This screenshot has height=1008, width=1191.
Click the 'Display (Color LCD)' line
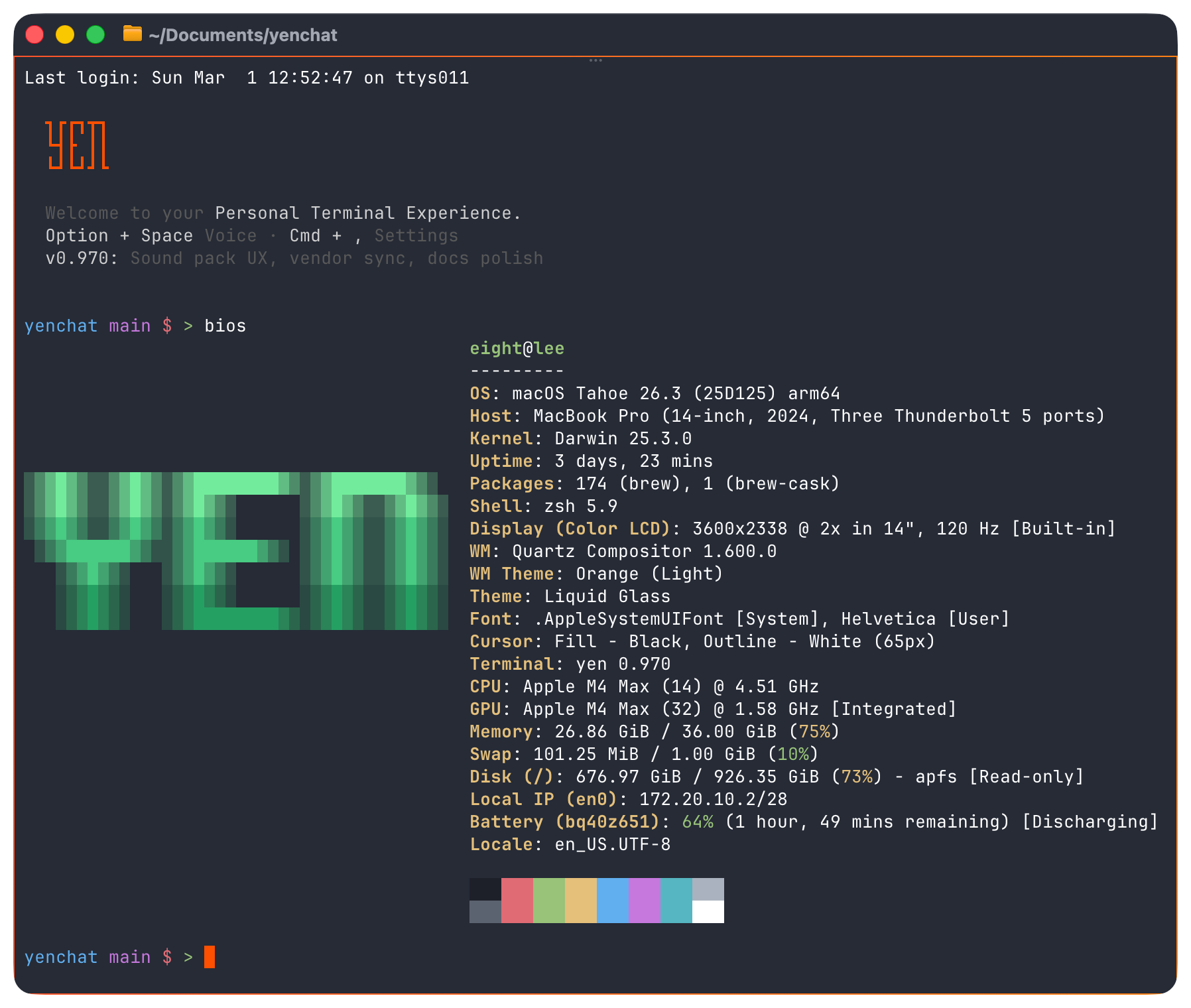coord(793,529)
